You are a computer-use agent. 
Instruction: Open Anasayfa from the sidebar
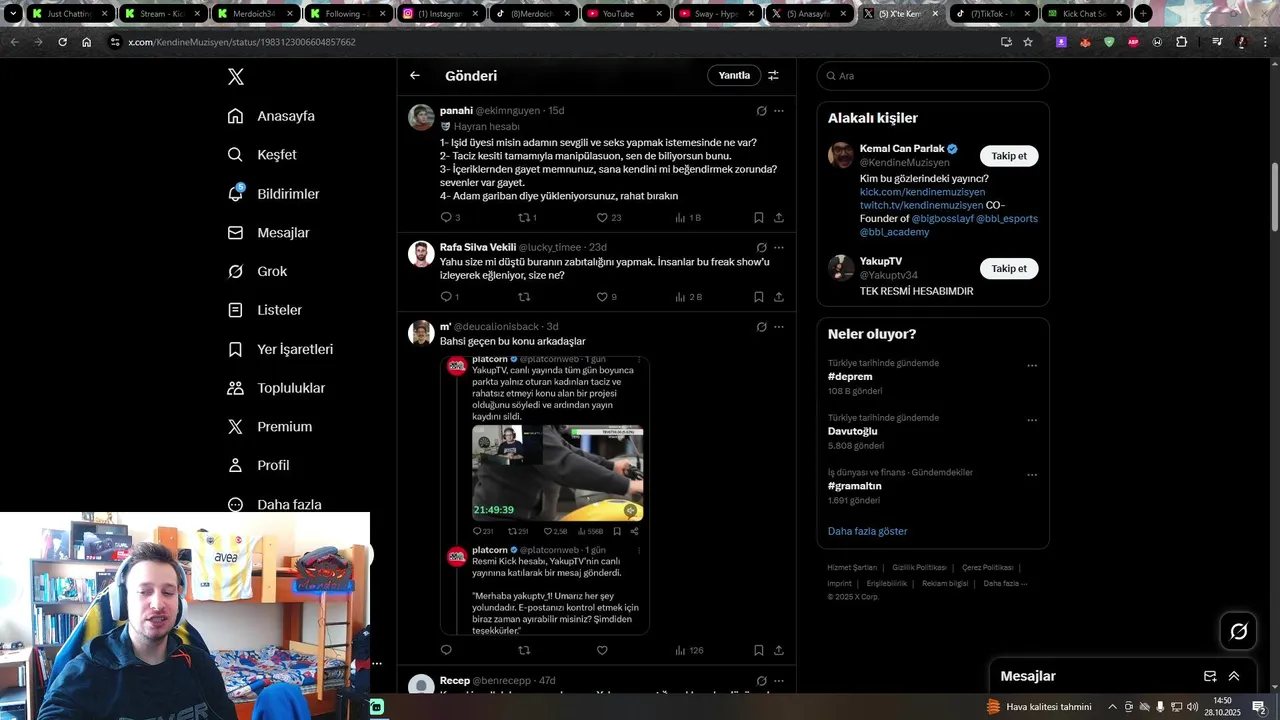point(271,116)
